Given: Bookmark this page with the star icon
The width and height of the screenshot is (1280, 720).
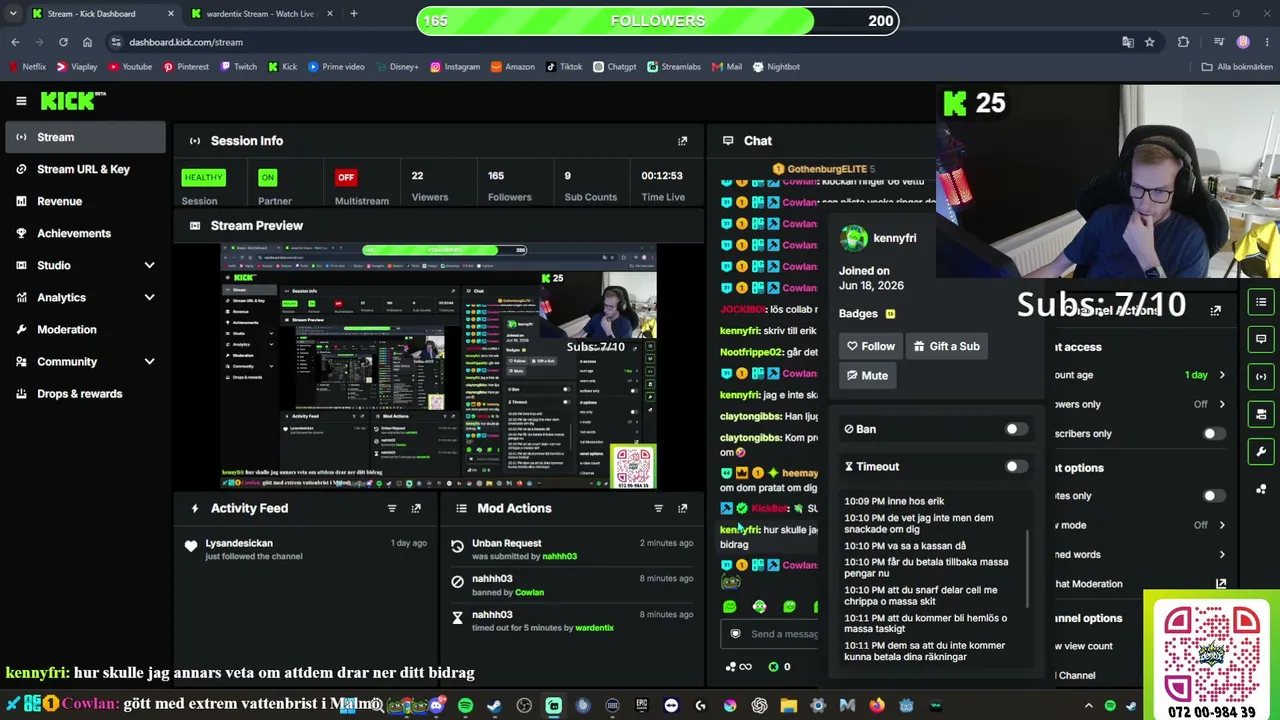Looking at the screenshot, I should 1150,42.
